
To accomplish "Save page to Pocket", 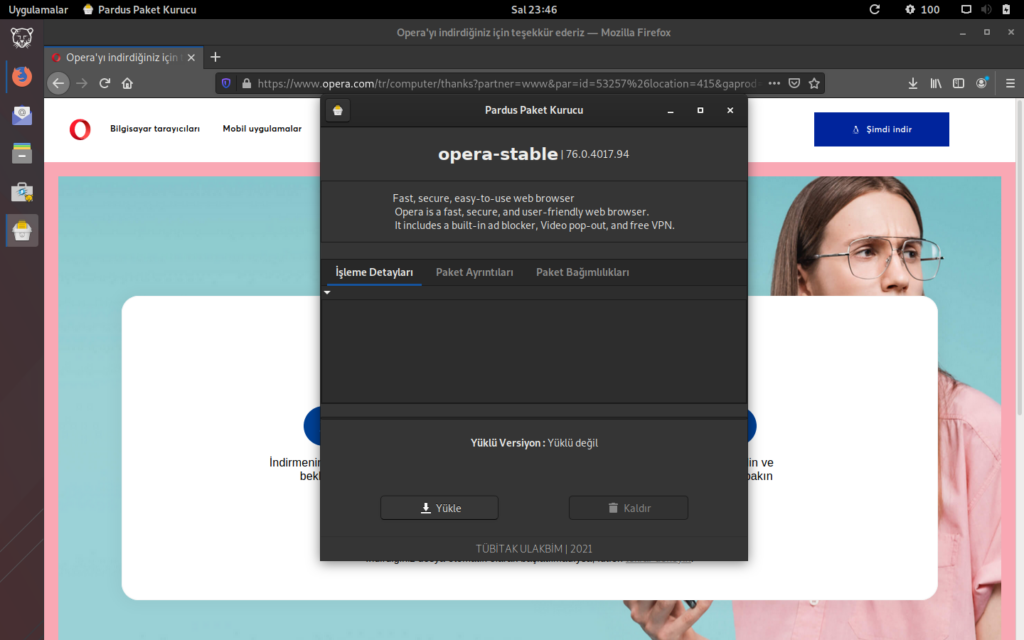I will point(794,84).
